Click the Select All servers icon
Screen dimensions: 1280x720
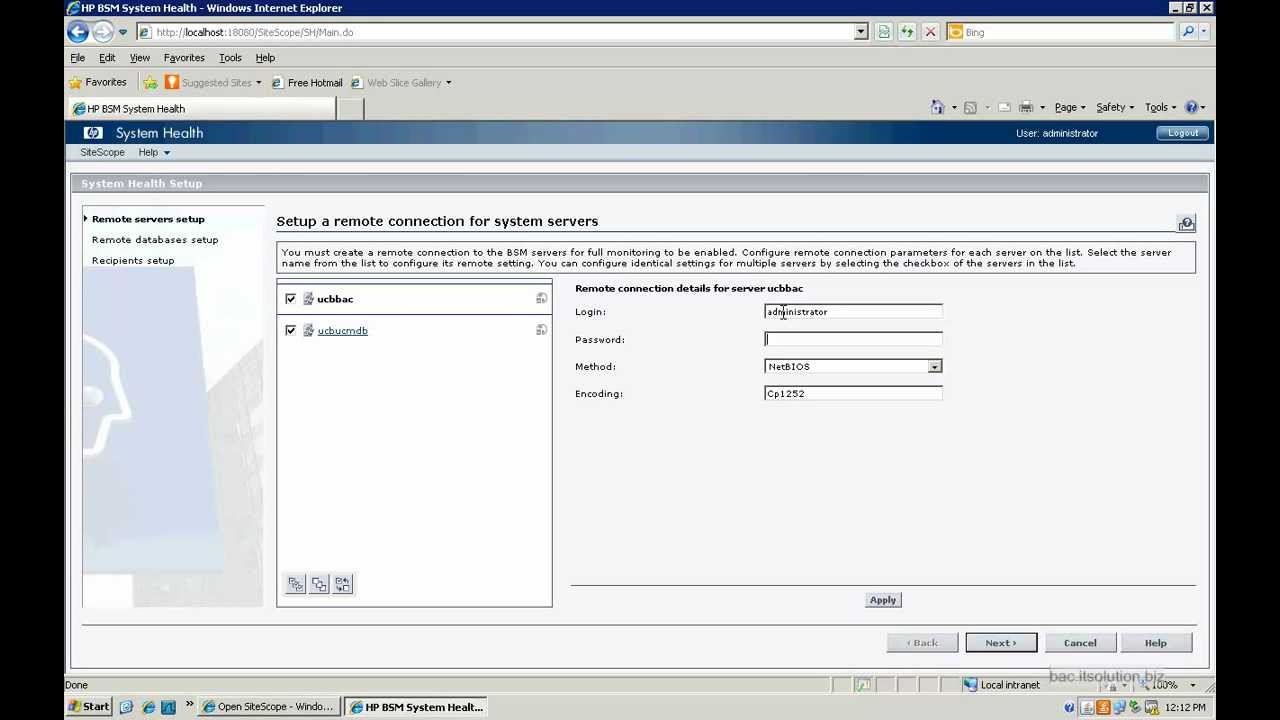(295, 585)
